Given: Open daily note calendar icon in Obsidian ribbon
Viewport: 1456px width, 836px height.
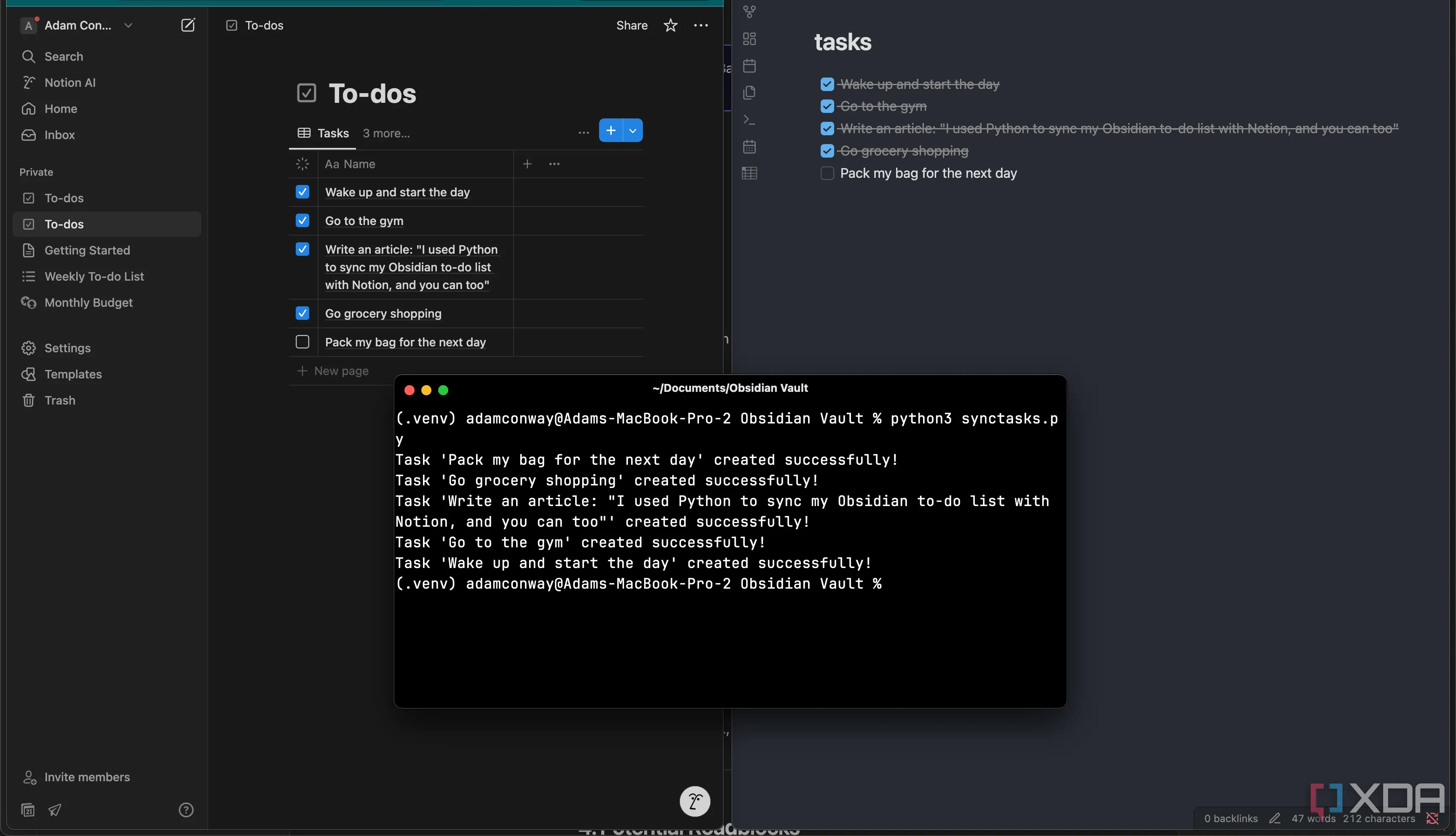Looking at the screenshot, I should coord(749,65).
